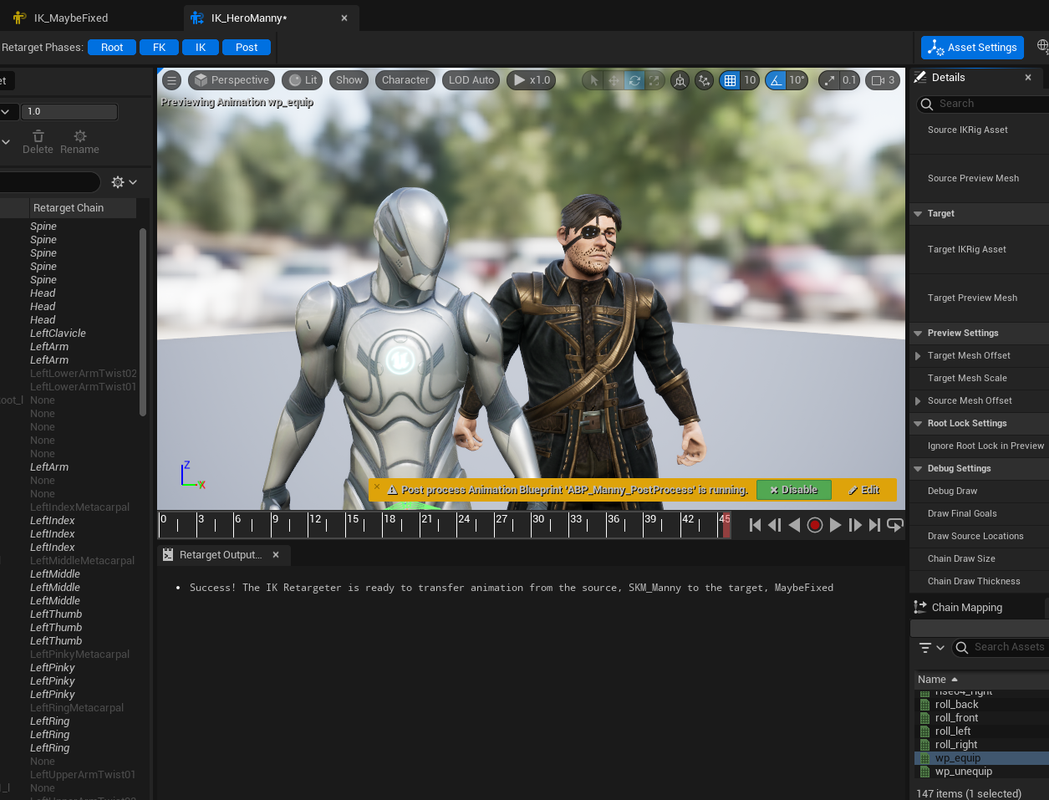Toggle grid snapping in viewport
Screen dimensions: 1049x800
click(730, 80)
